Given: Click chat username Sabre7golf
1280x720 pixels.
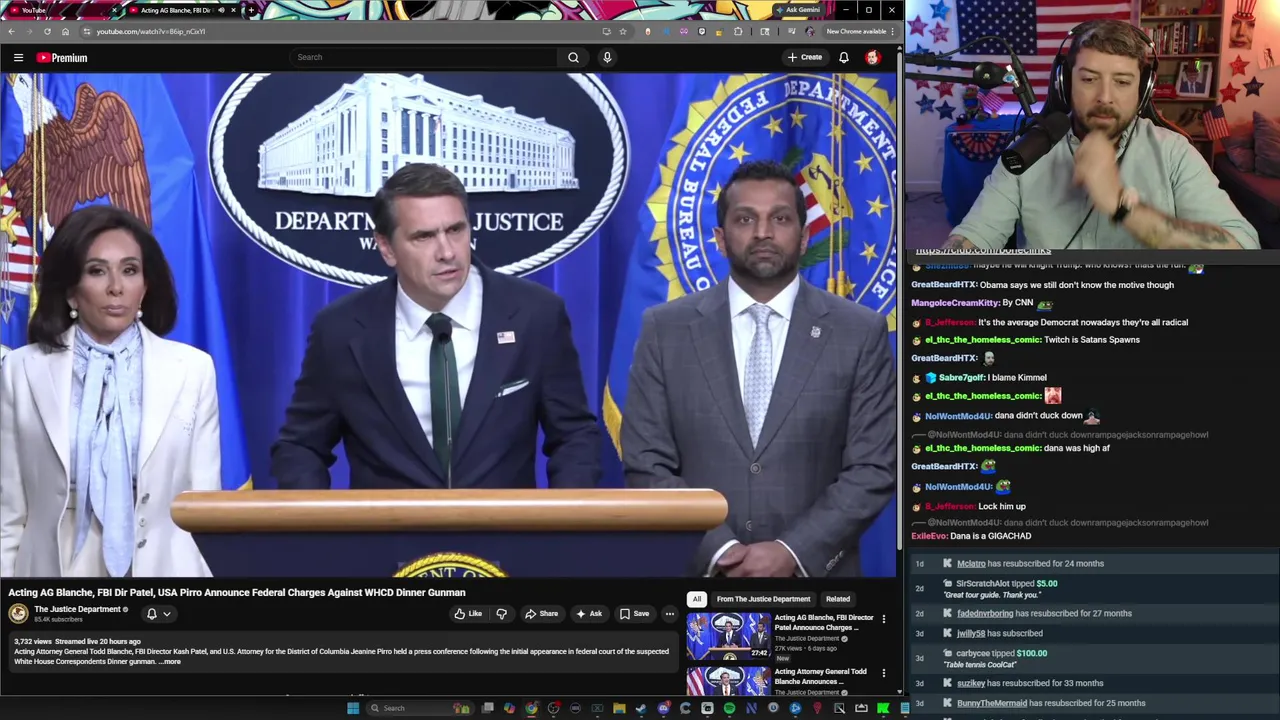Looking at the screenshot, I should pyautogui.click(x=963, y=377).
